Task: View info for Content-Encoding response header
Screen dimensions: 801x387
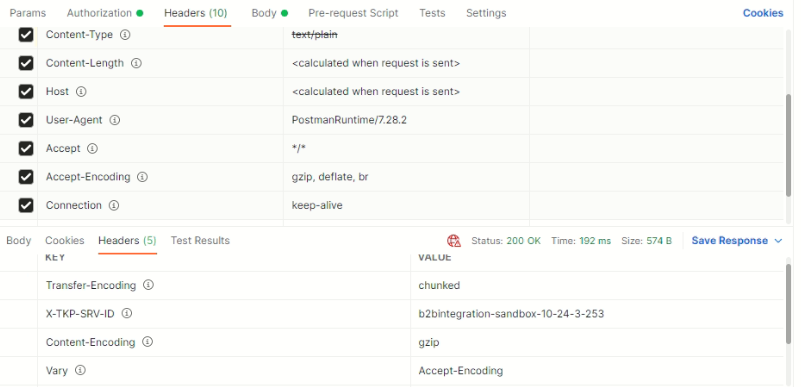Action: [147, 342]
